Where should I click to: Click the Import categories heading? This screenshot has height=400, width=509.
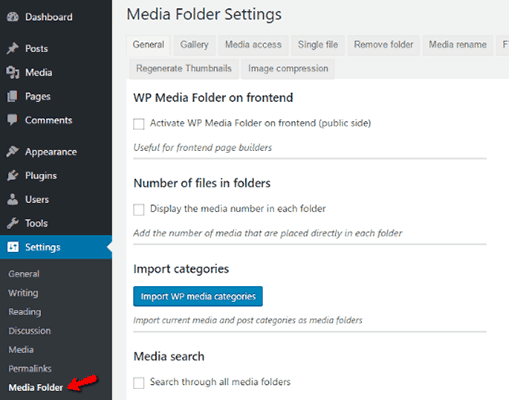tap(181, 269)
